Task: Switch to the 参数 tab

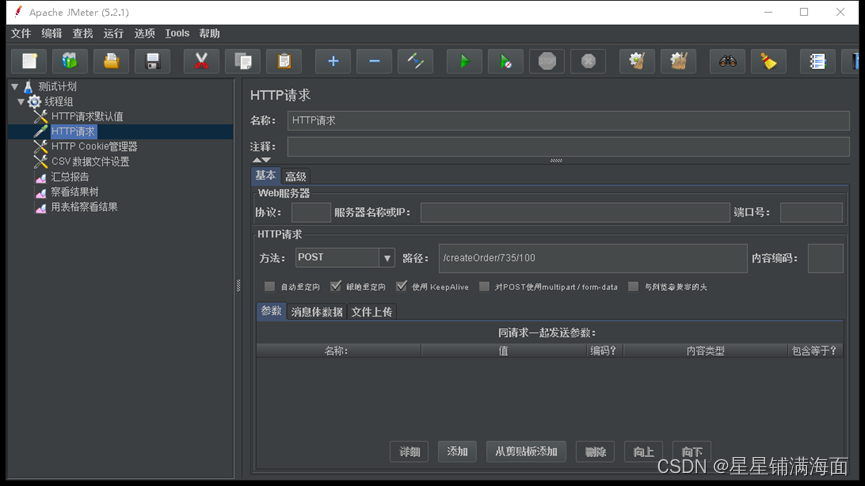Action: point(271,311)
